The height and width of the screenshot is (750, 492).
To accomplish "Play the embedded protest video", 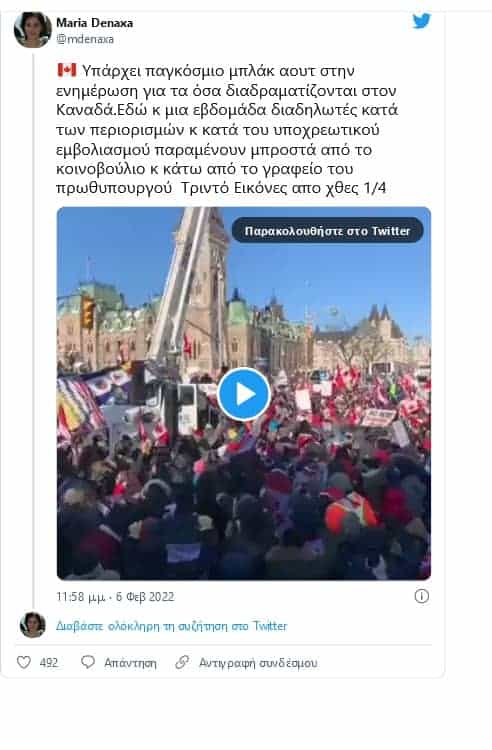I will (x=244, y=394).
